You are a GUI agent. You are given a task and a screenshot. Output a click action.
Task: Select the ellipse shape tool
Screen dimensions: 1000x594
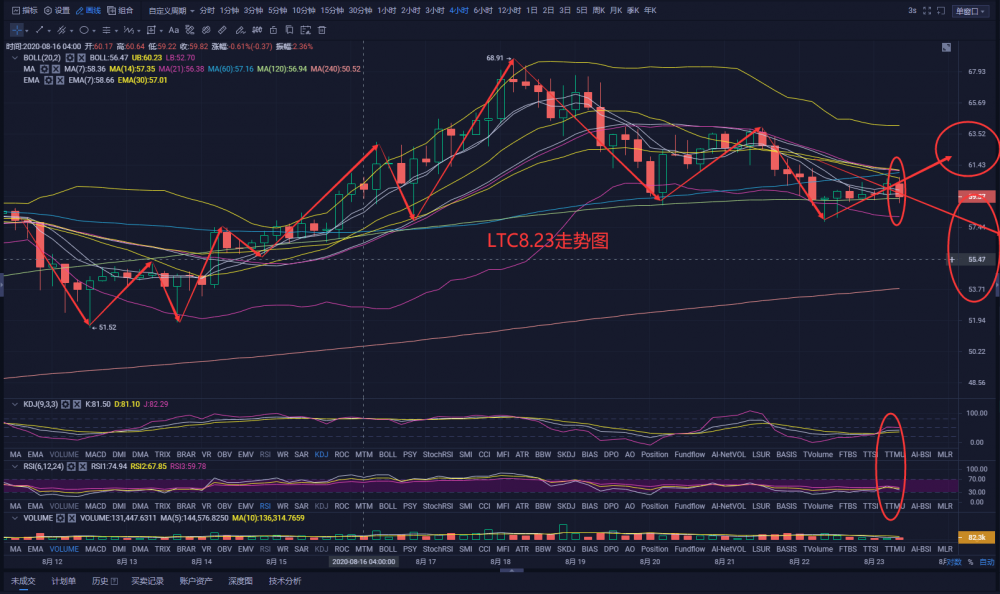[x=84, y=30]
